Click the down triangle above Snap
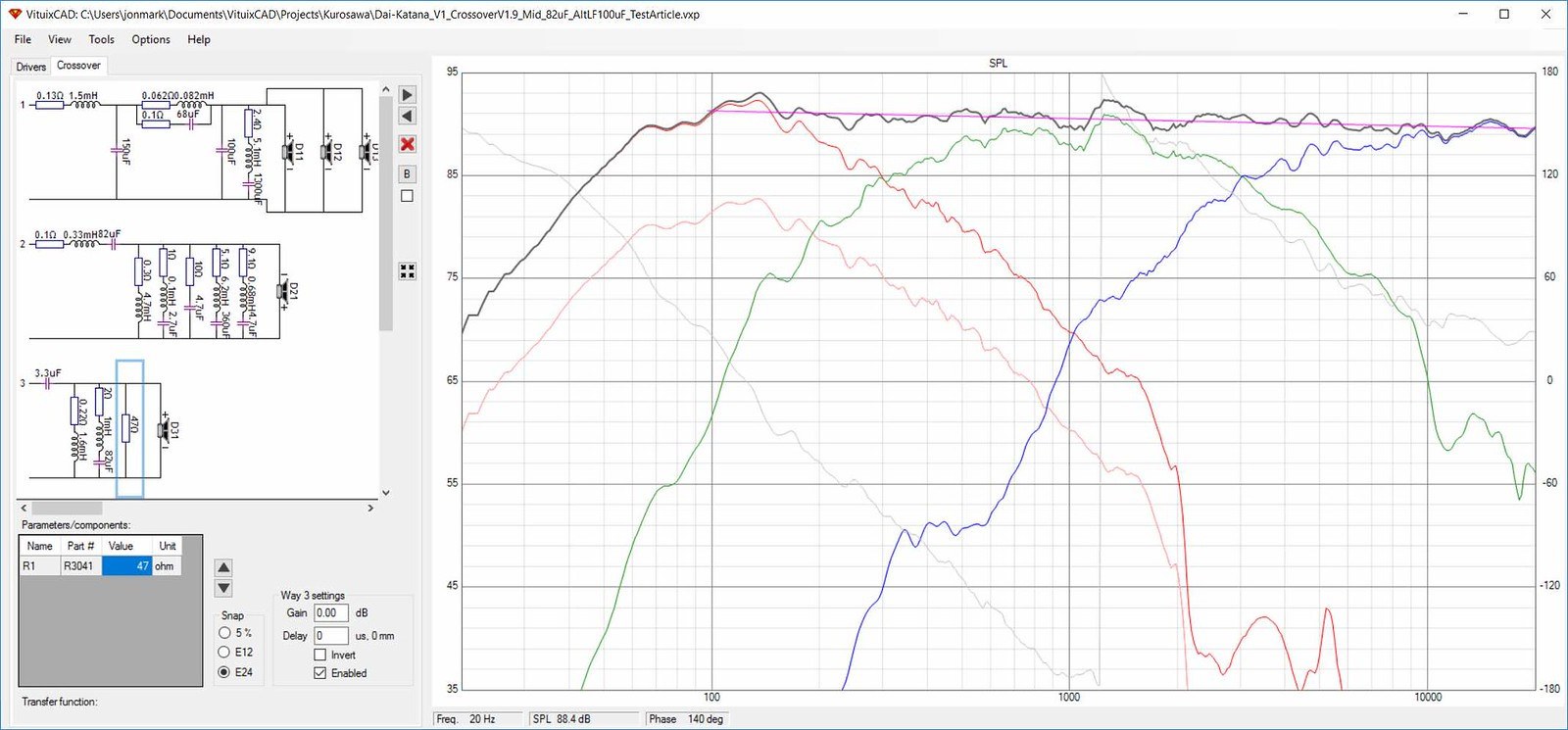Image resolution: width=1568 pixels, height=730 pixels. point(223,588)
